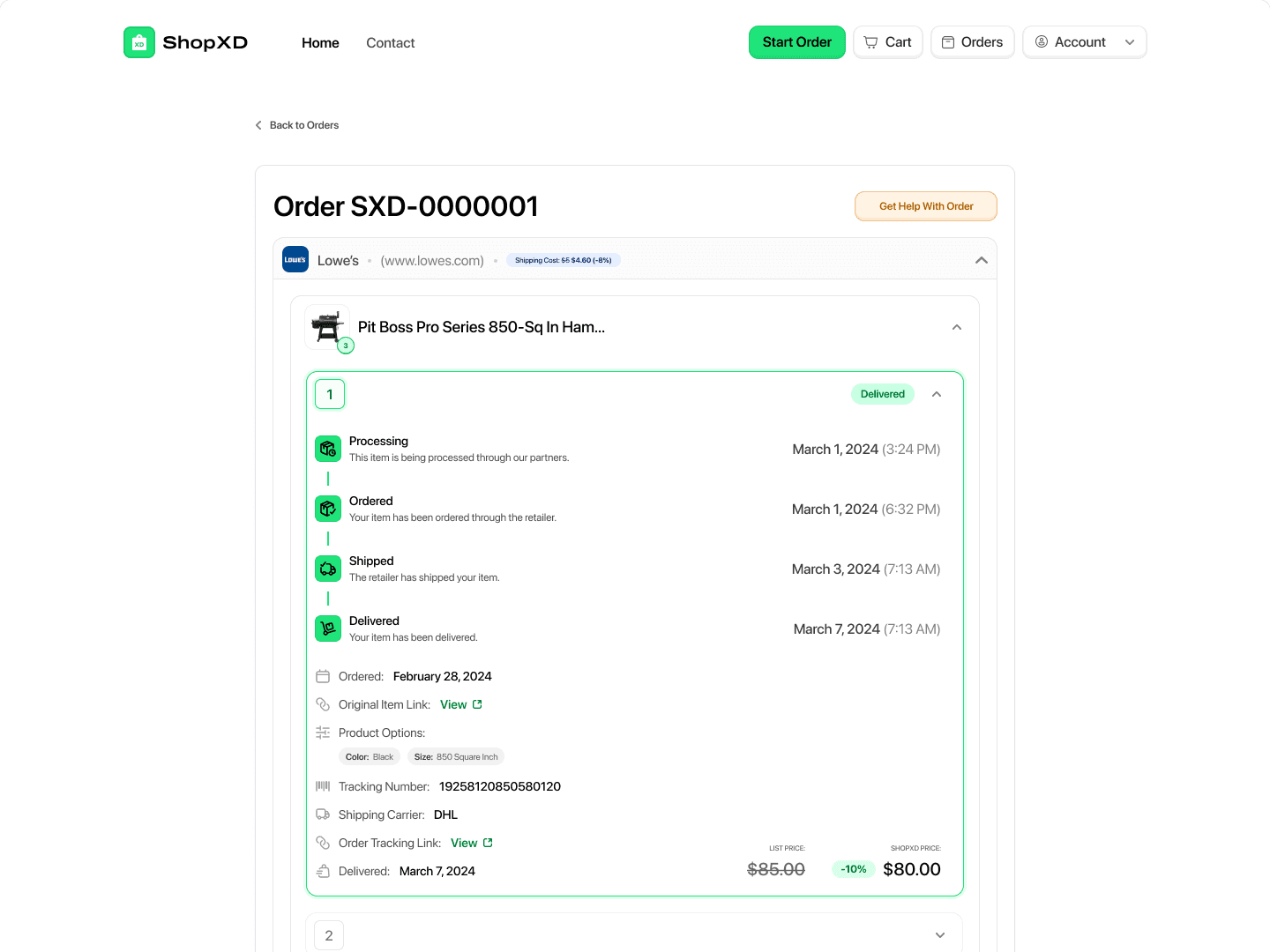
Task: Click the ShopXD shopping bag logo icon
Action: point(139,42)
